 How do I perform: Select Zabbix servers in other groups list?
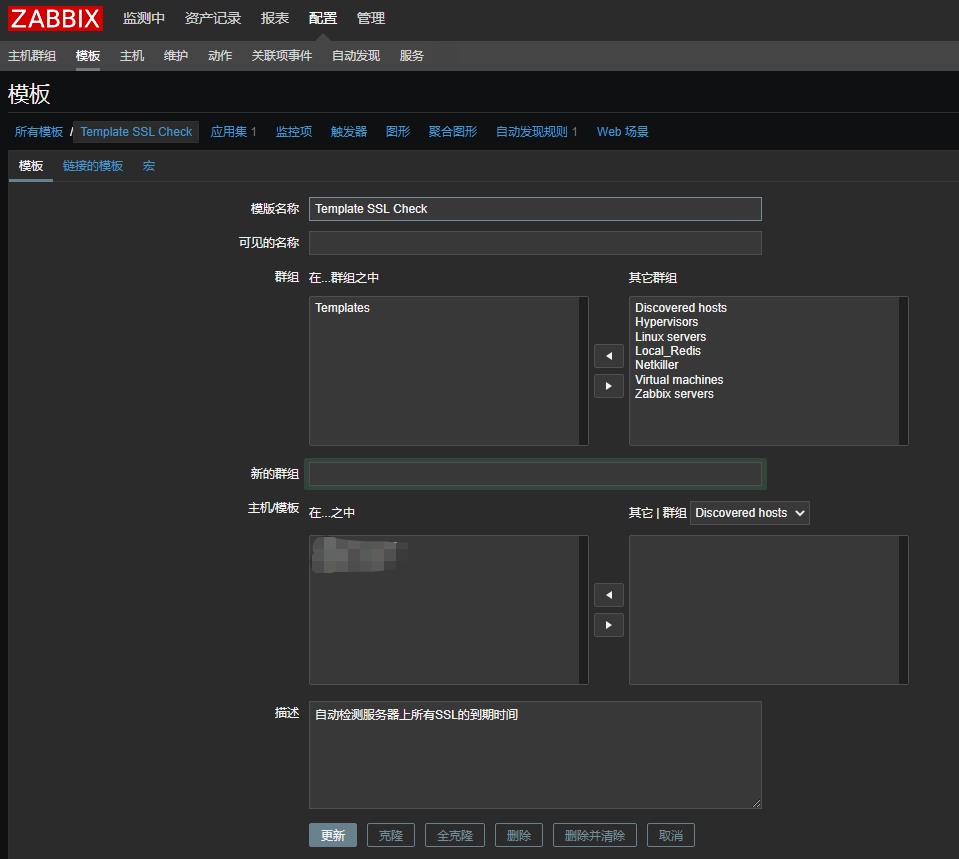pos(674,394)
